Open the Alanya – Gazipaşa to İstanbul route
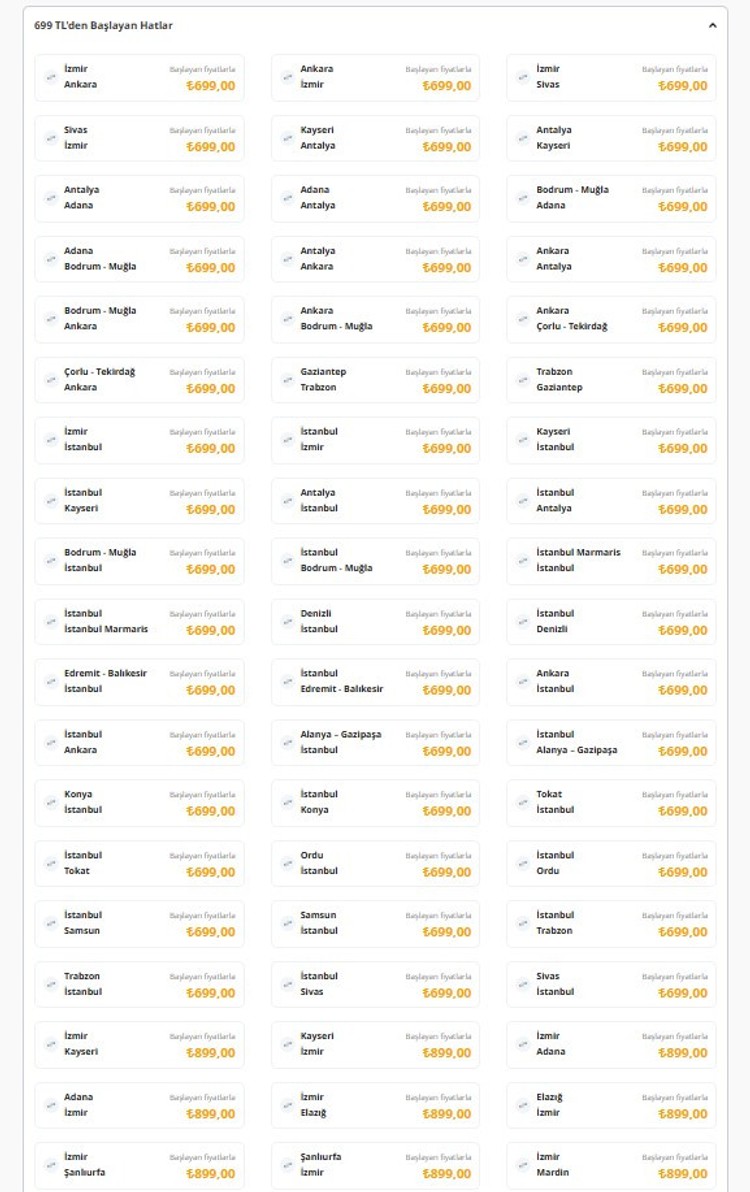This screenshot has height=1192, width=750. point(375,742)
